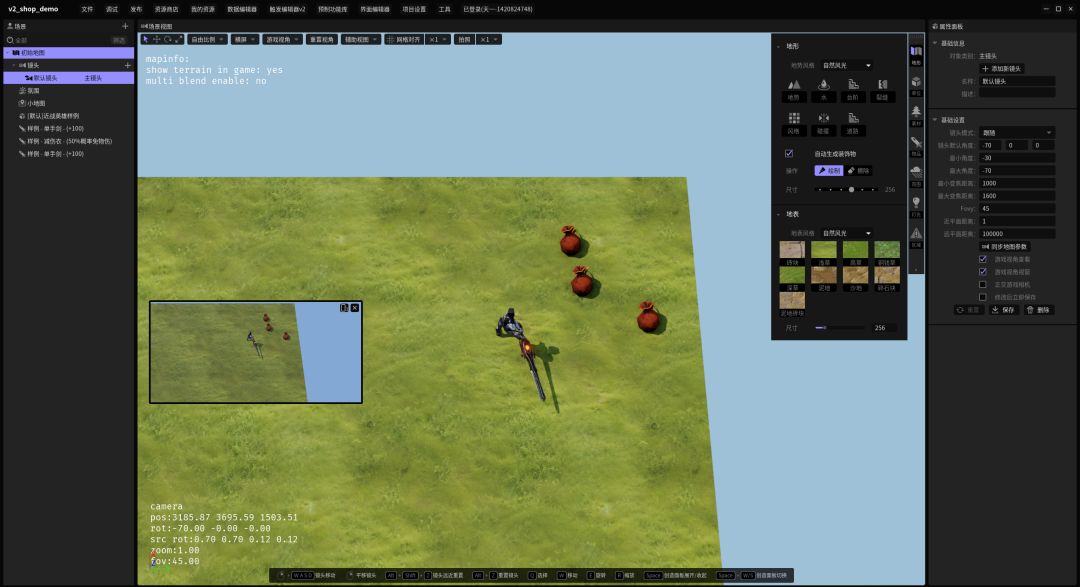
Task: Open the 游戏视角 view dropdown
Action: [282, 39]
